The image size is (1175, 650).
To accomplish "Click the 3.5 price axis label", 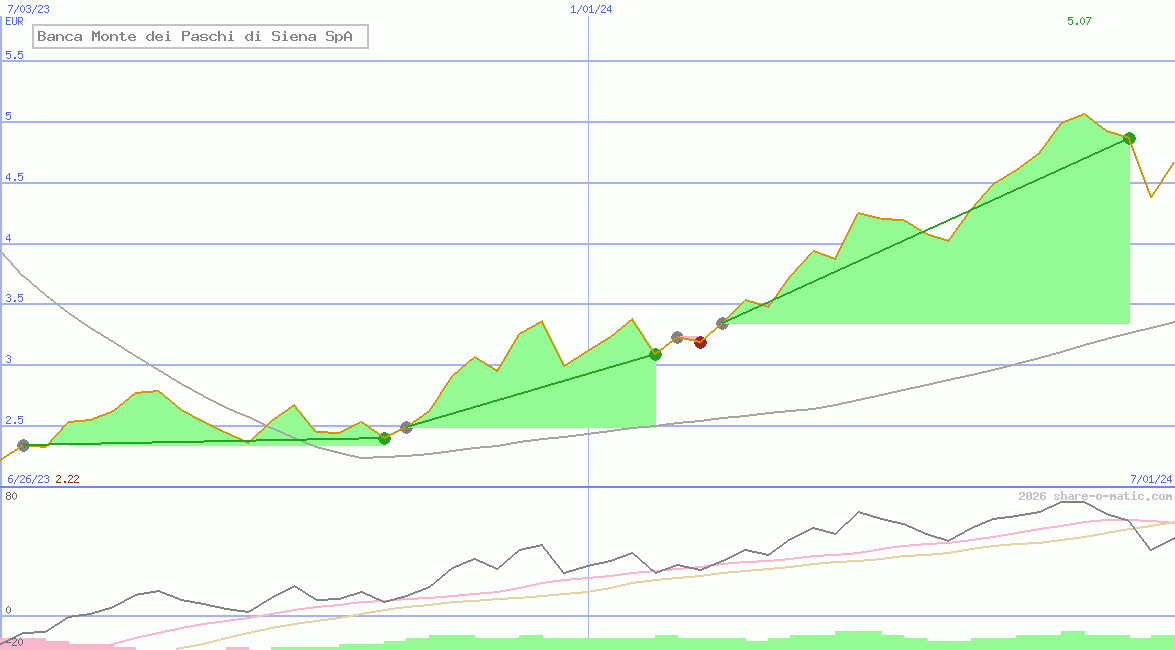I will [x=15, y=298].
